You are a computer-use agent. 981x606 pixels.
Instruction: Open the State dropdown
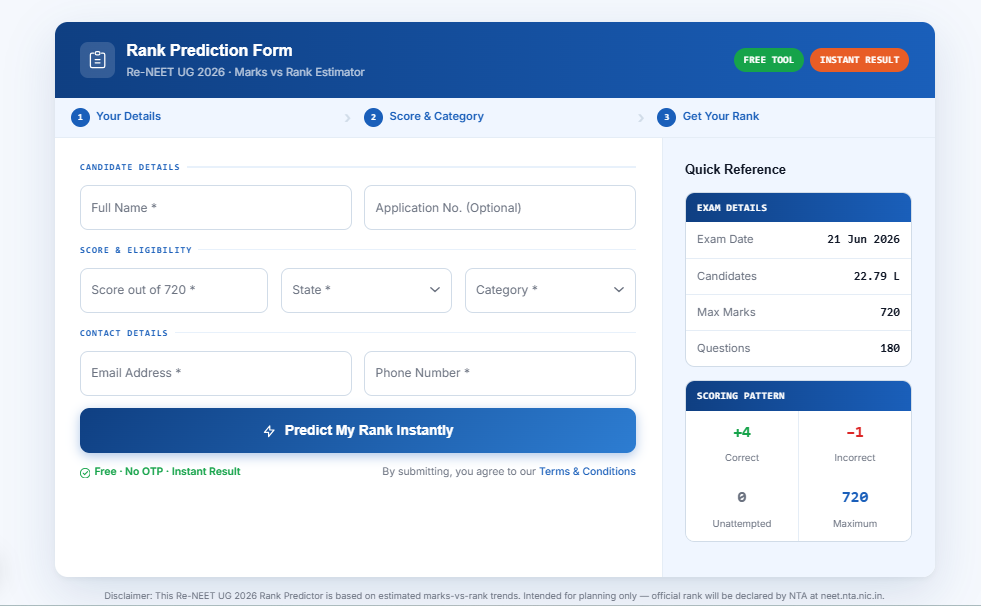(x=366, y=290)
